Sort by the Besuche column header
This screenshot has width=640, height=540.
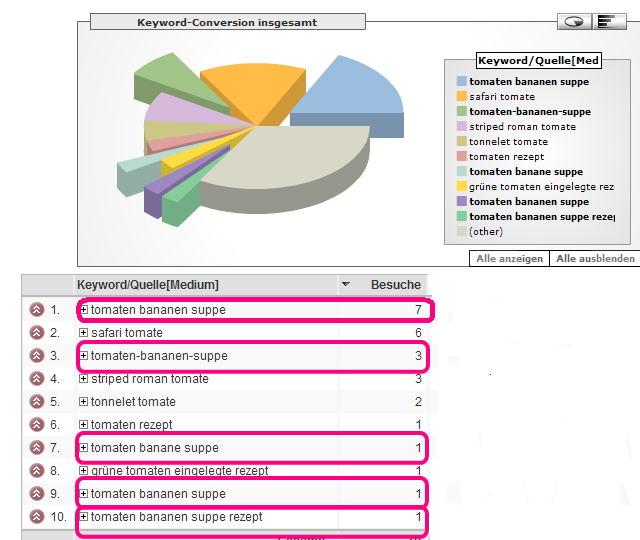point(395,285)
